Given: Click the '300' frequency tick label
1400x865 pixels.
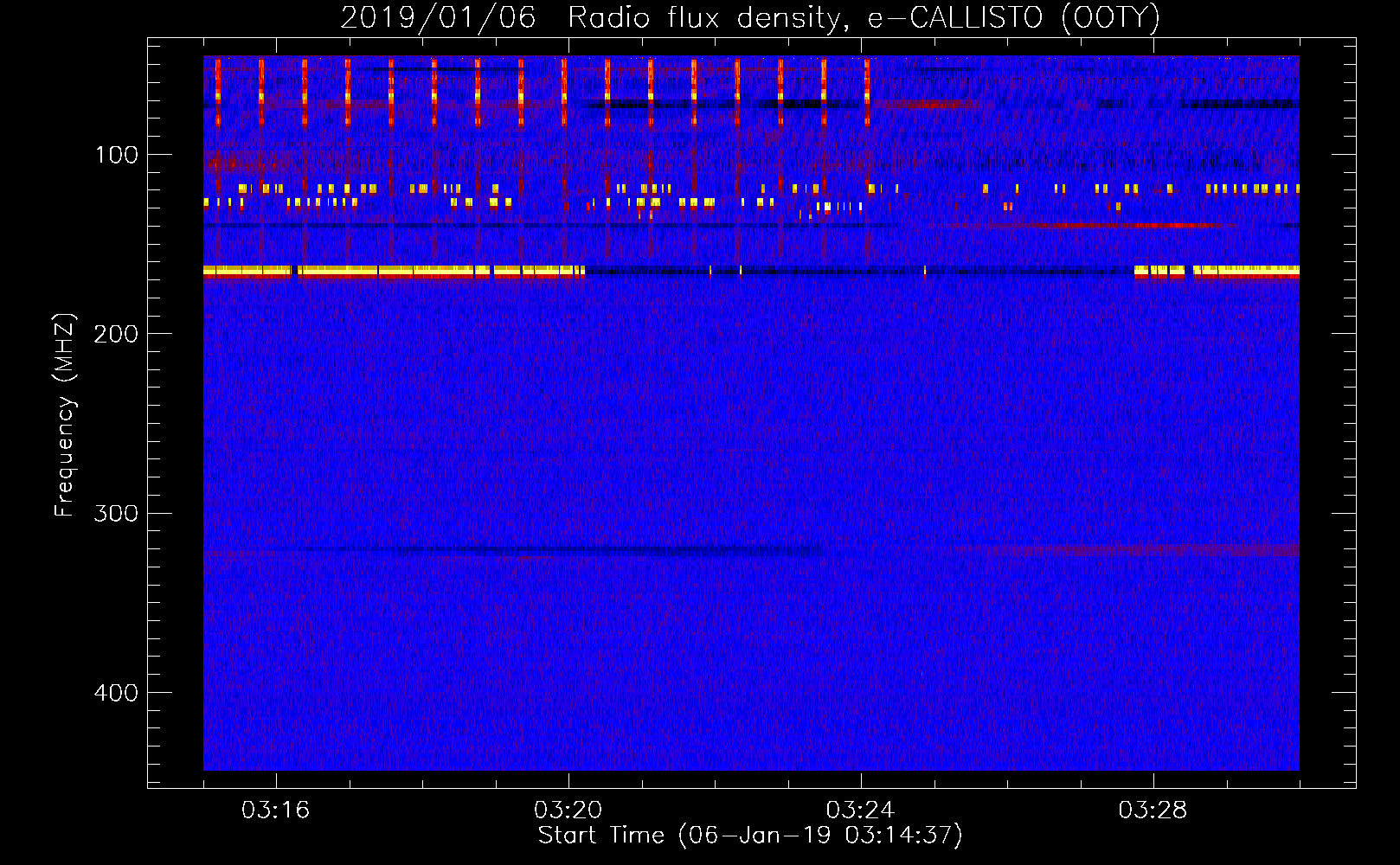Looking at the screenshot, I should 116,514.
